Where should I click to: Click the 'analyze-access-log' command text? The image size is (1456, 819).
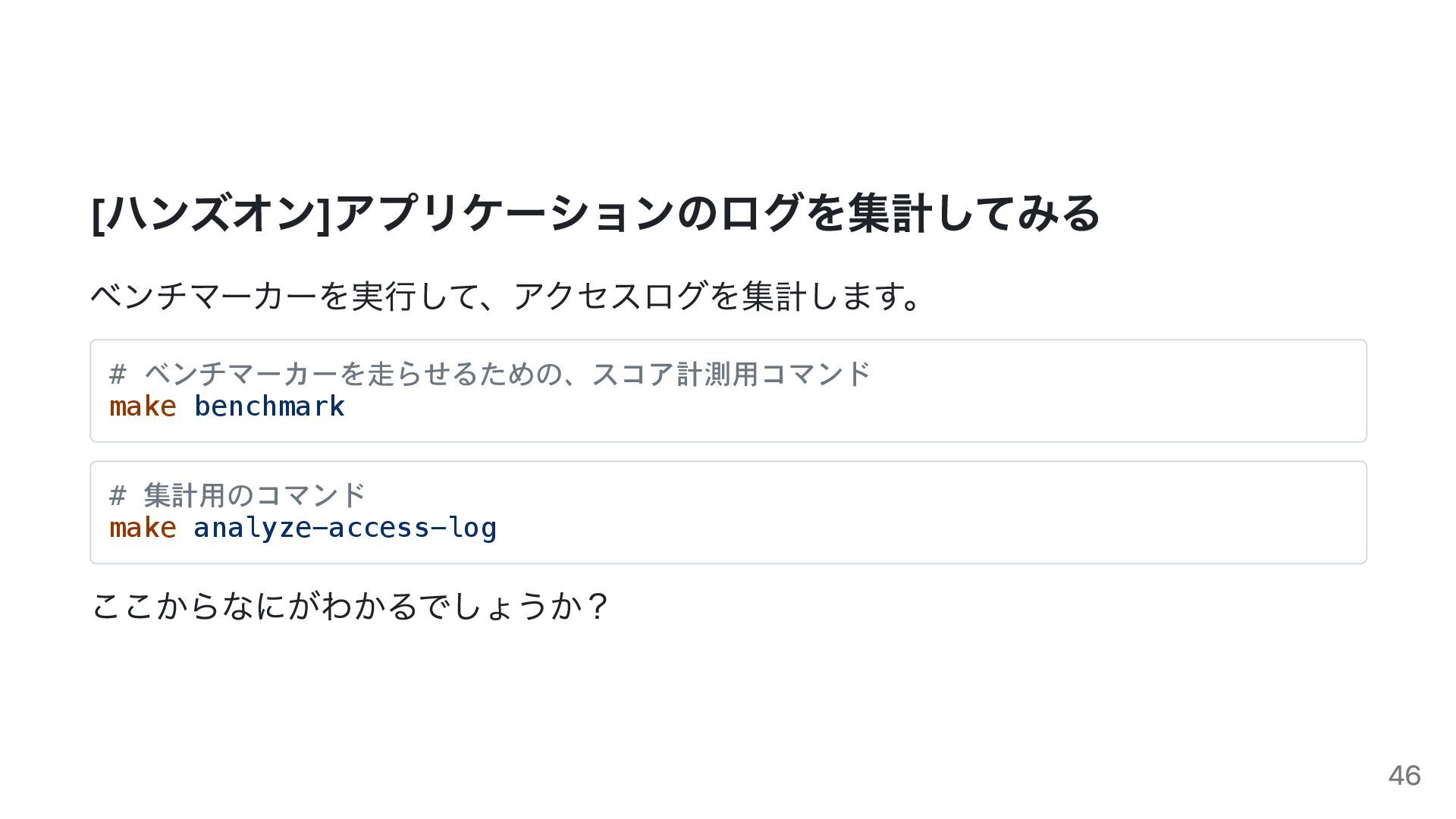pyautogui.click(x=345, y=528)
